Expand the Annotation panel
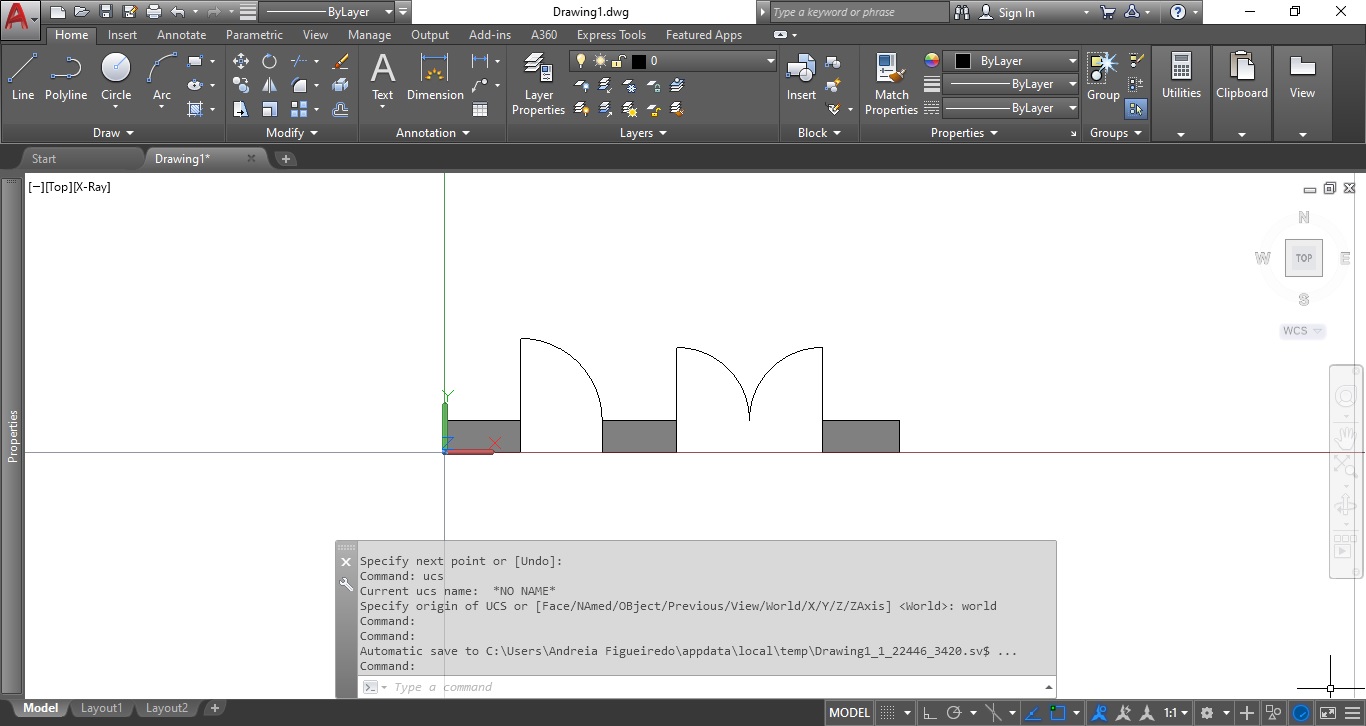1366x726 pixels. pyautogui.click(x=432, y=132)
